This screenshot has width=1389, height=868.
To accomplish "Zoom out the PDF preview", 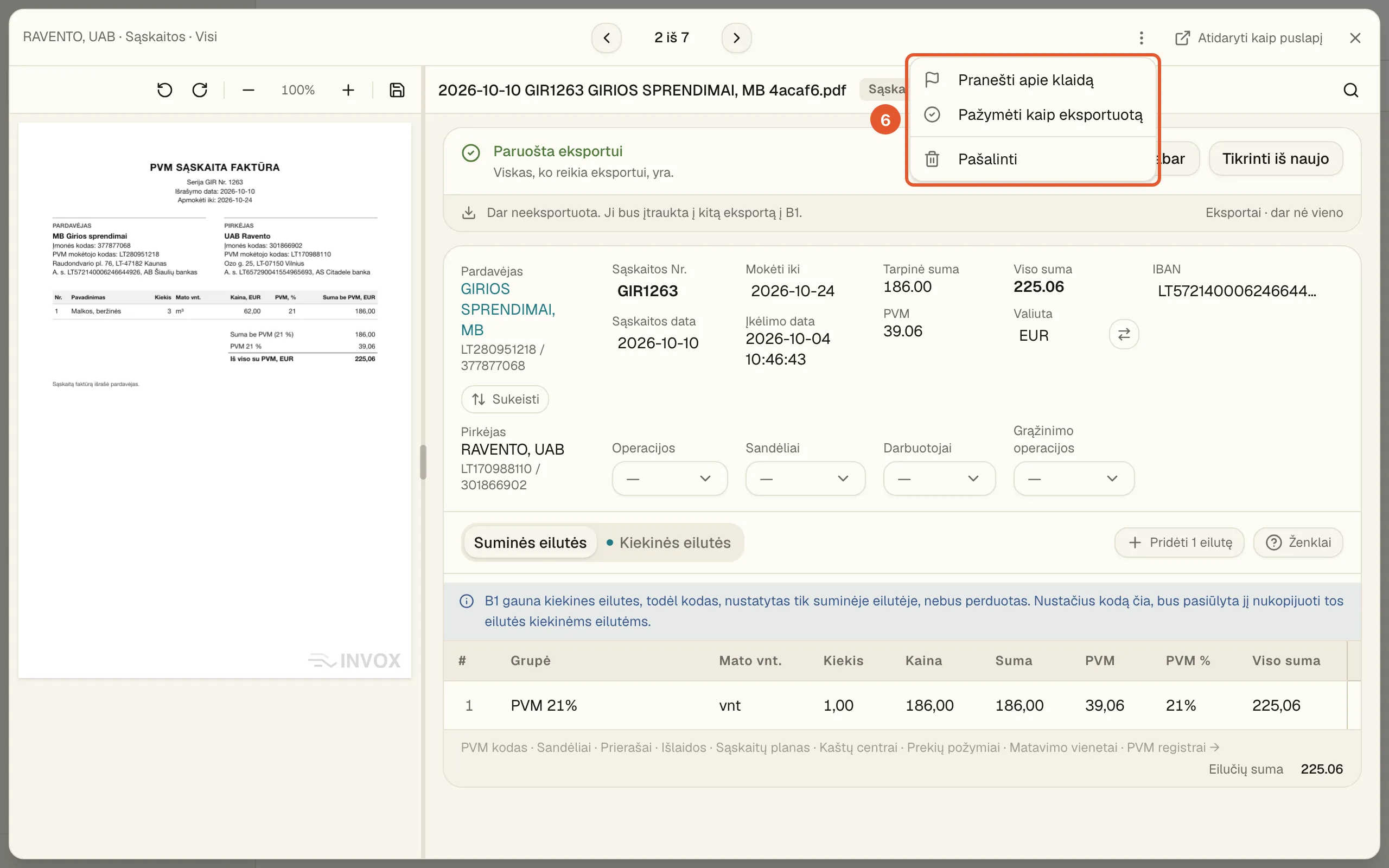I will [x=248, y=90].
